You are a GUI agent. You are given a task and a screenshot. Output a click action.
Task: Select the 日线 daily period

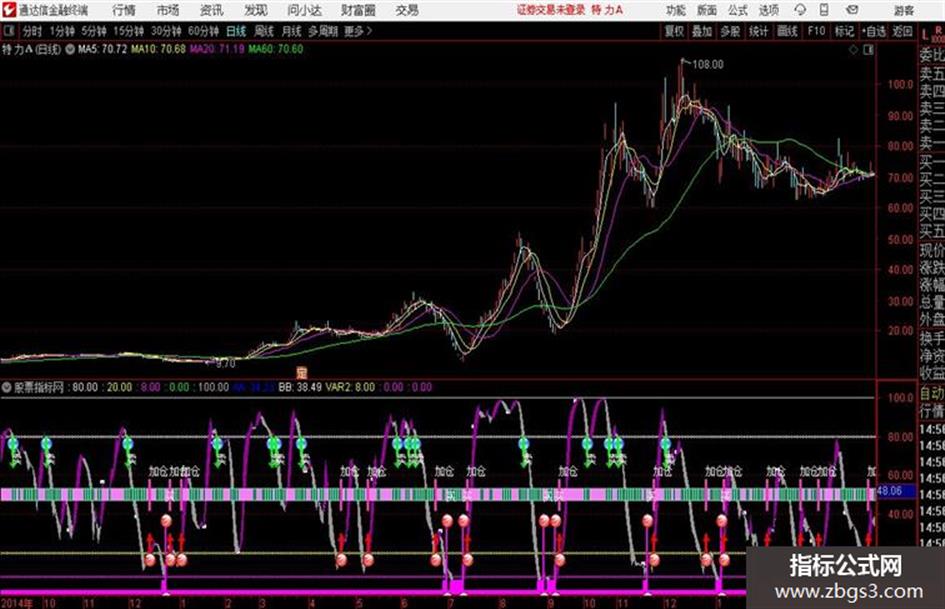click(x=236, y=31)
